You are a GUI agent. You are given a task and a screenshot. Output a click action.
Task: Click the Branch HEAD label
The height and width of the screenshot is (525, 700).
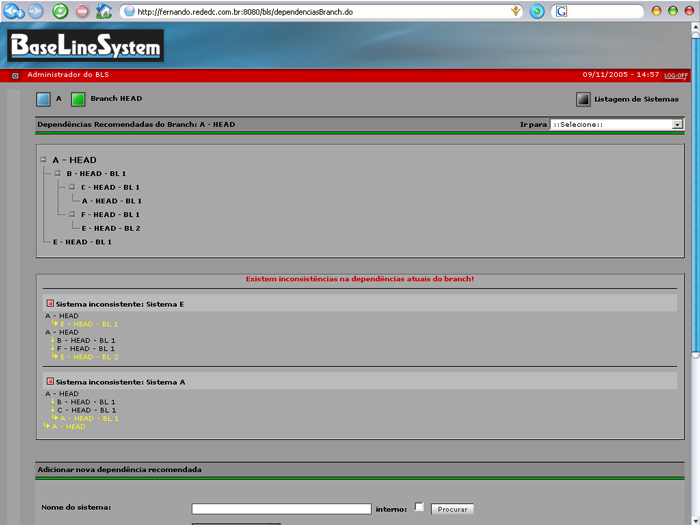[116, 99]
